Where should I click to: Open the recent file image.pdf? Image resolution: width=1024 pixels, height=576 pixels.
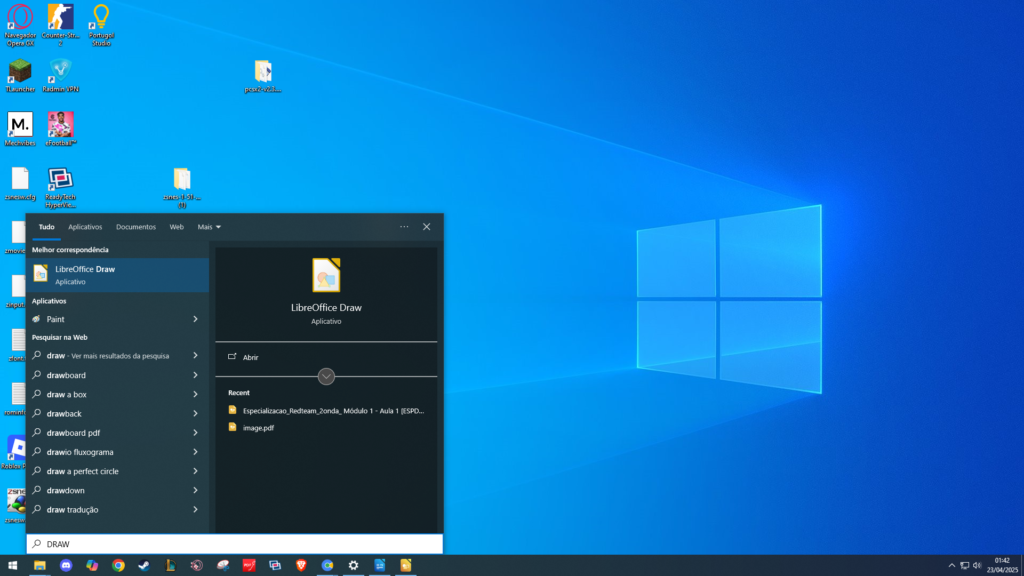259,428
